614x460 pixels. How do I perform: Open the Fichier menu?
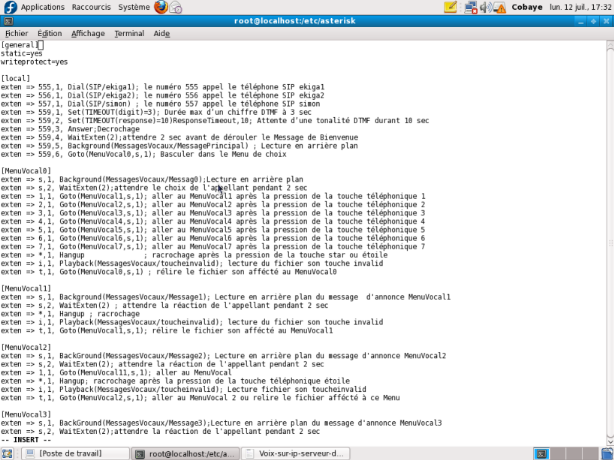click(x=16, y=33)
